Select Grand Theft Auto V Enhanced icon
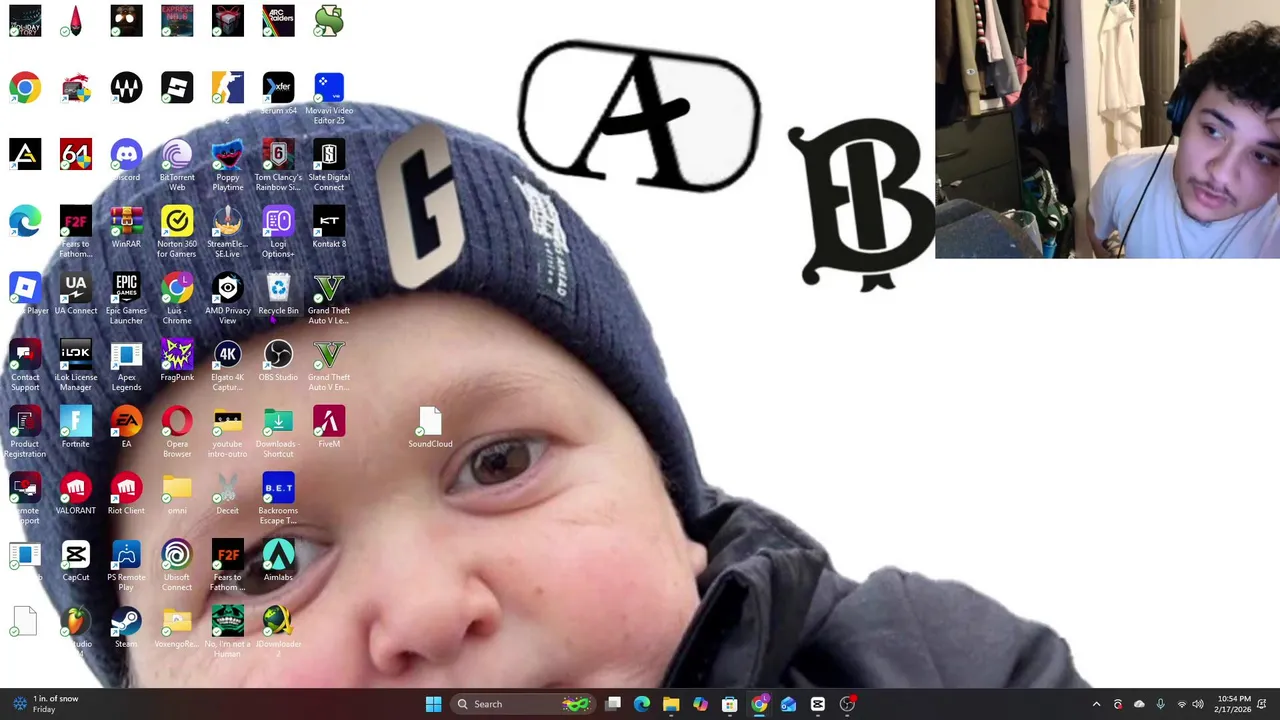 (x=329, y=366)
